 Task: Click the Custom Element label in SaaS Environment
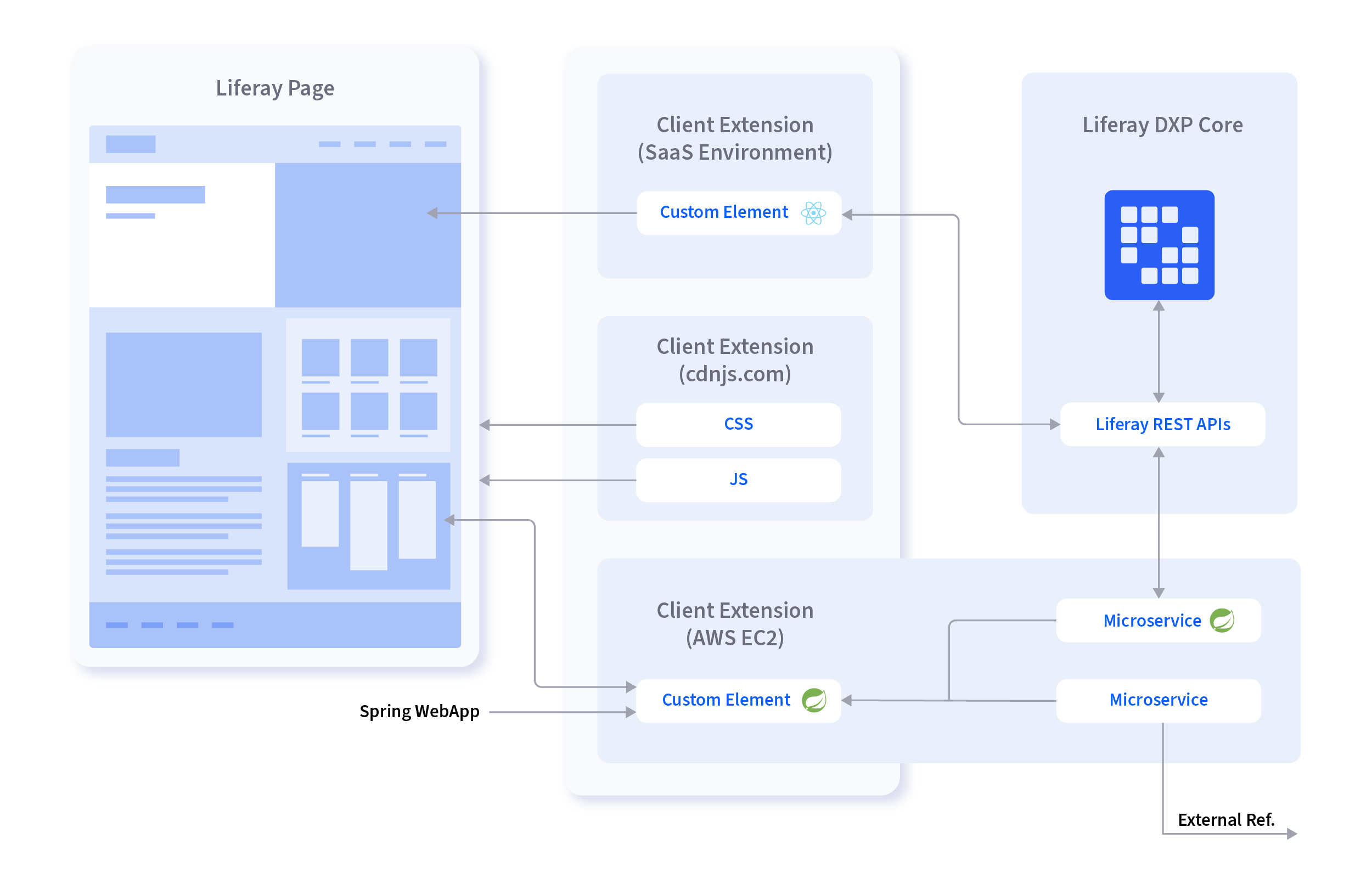(724, 212)
